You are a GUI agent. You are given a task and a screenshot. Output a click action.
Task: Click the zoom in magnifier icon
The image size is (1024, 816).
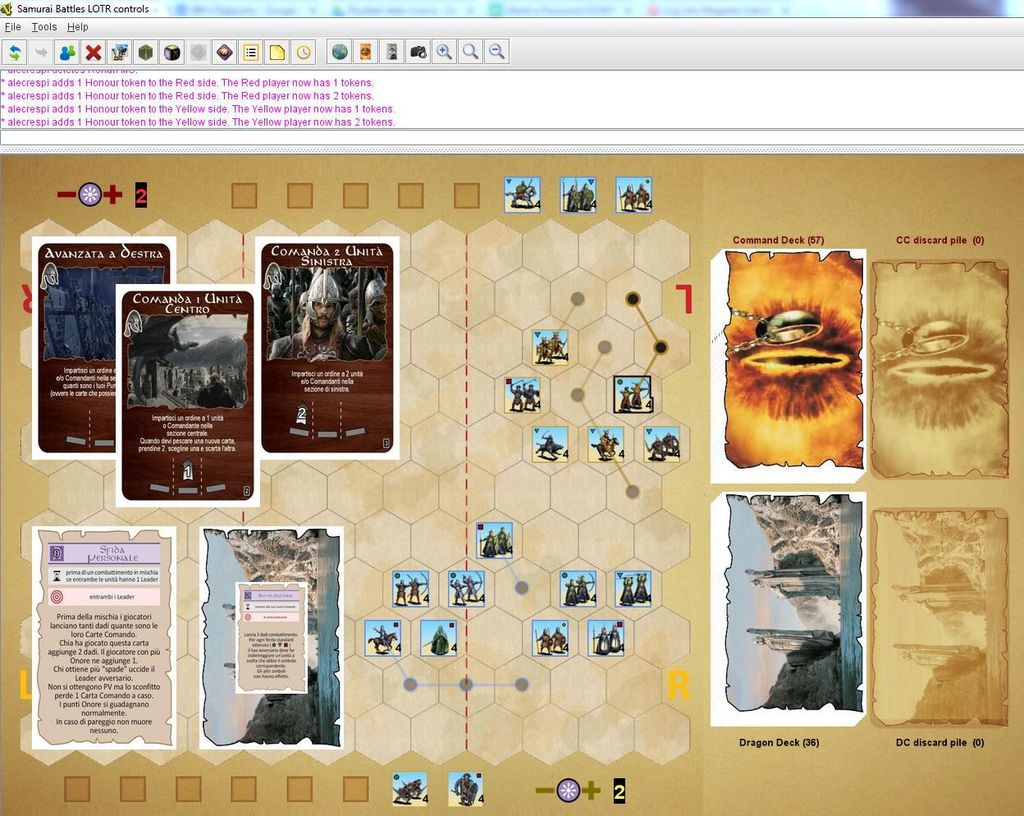coord(444,52)
